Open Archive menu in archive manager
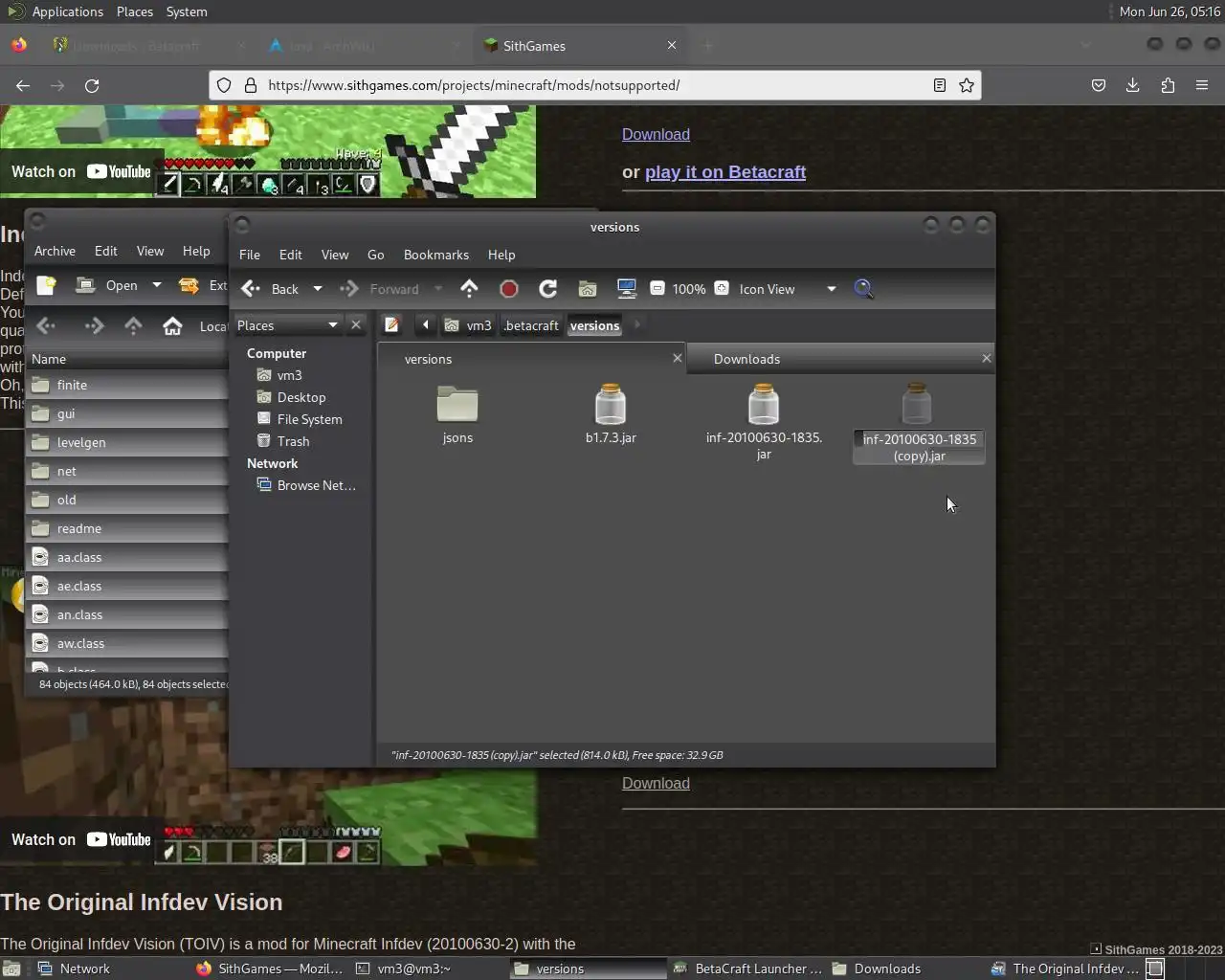This screenshot has height=980, width=1225. coord(55,251)
